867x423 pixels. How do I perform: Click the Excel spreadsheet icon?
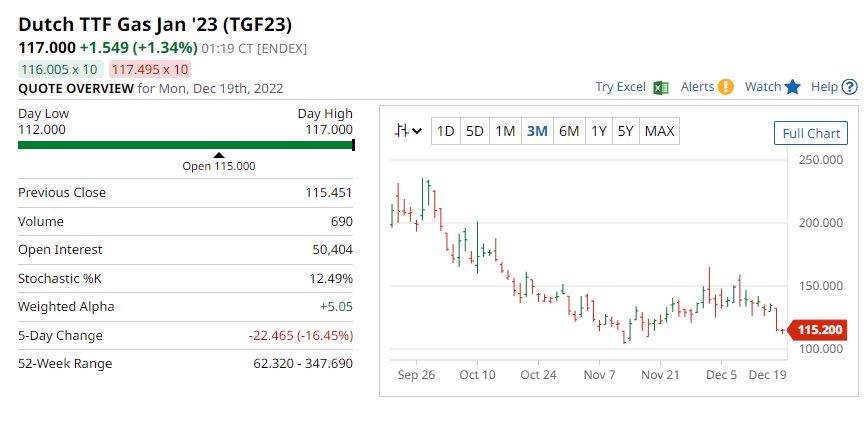[660, 87]
